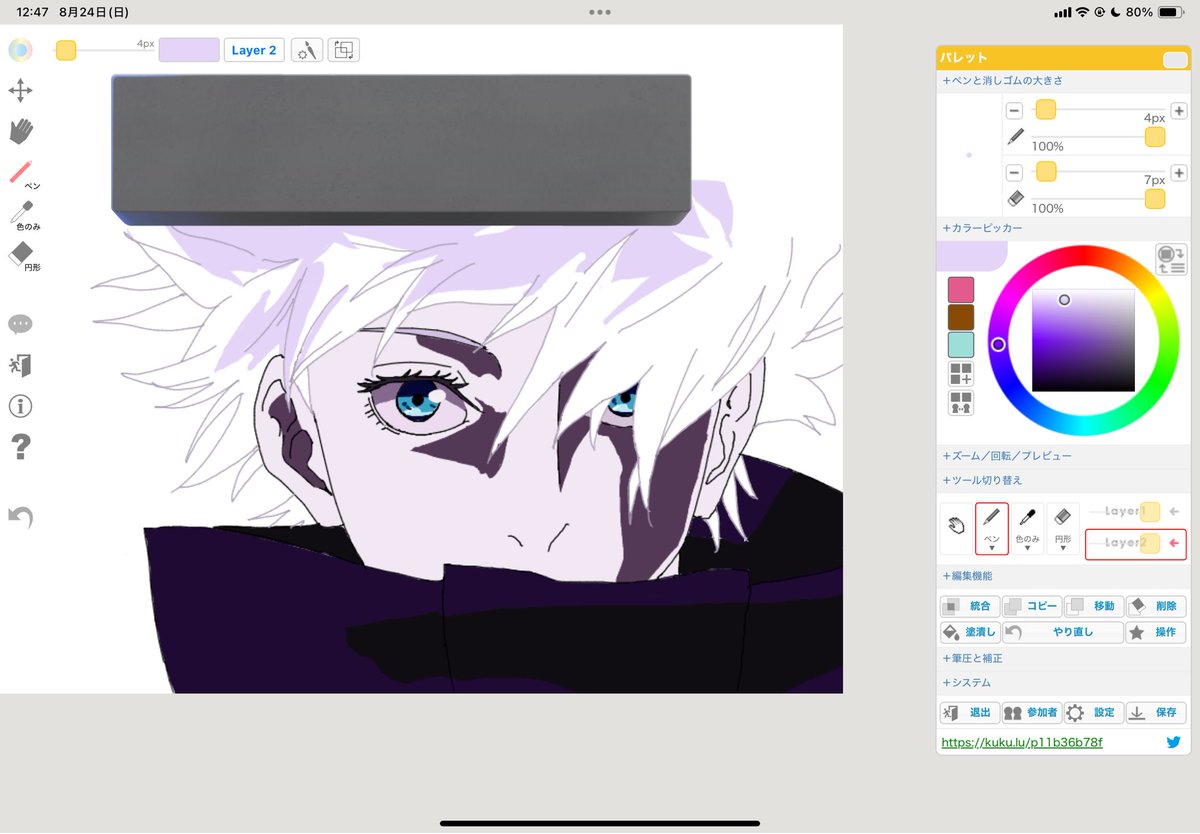The width and height of the screenshot is (1200, 834).
Task: Tap the eraser 100% opacity slider handle
Action: (1155, 199)
